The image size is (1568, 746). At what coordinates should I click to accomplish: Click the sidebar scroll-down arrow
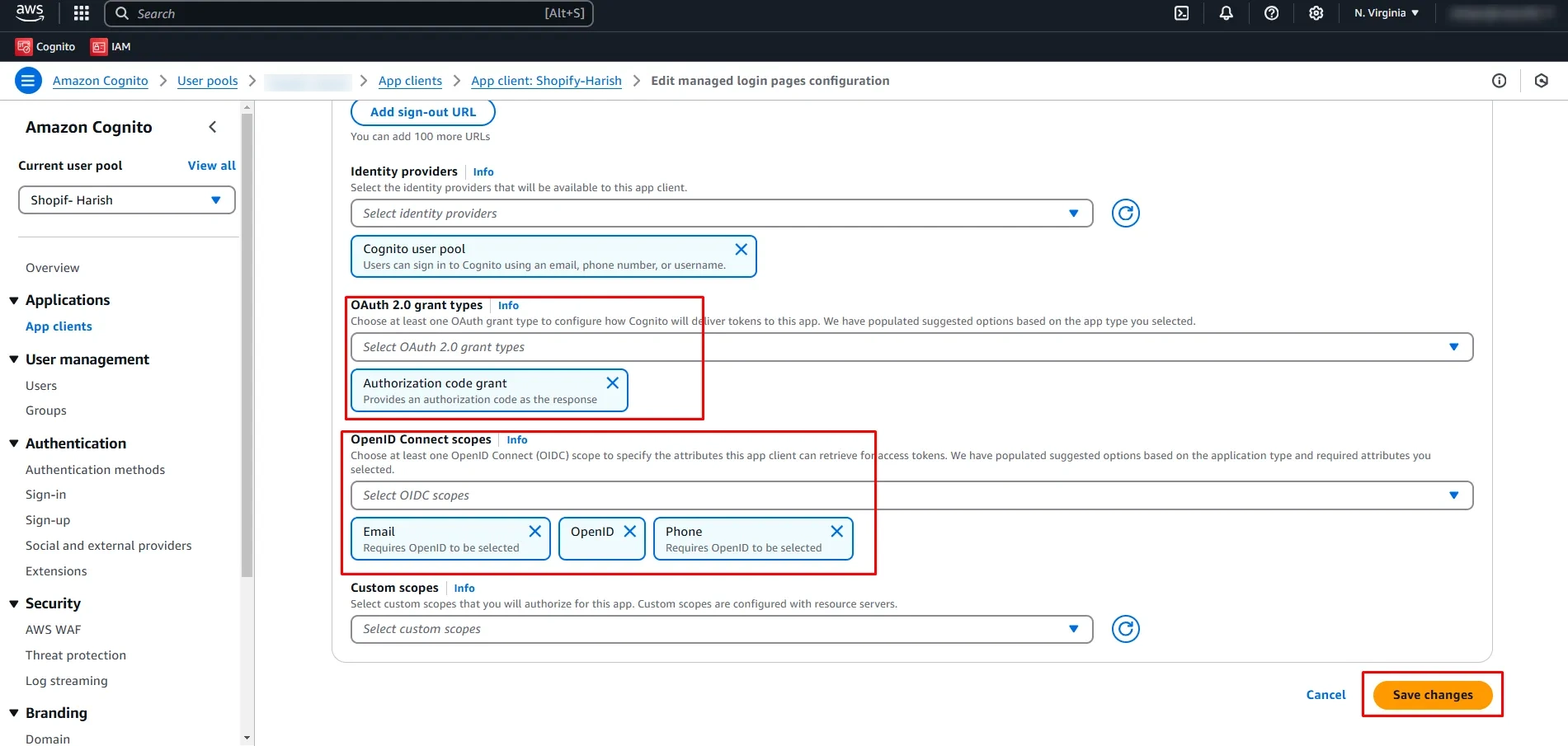[x=247, y=739]
